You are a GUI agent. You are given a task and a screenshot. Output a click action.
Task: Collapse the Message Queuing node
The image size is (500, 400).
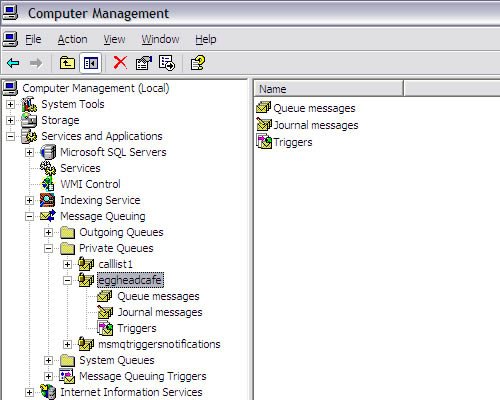coord(29,217)
